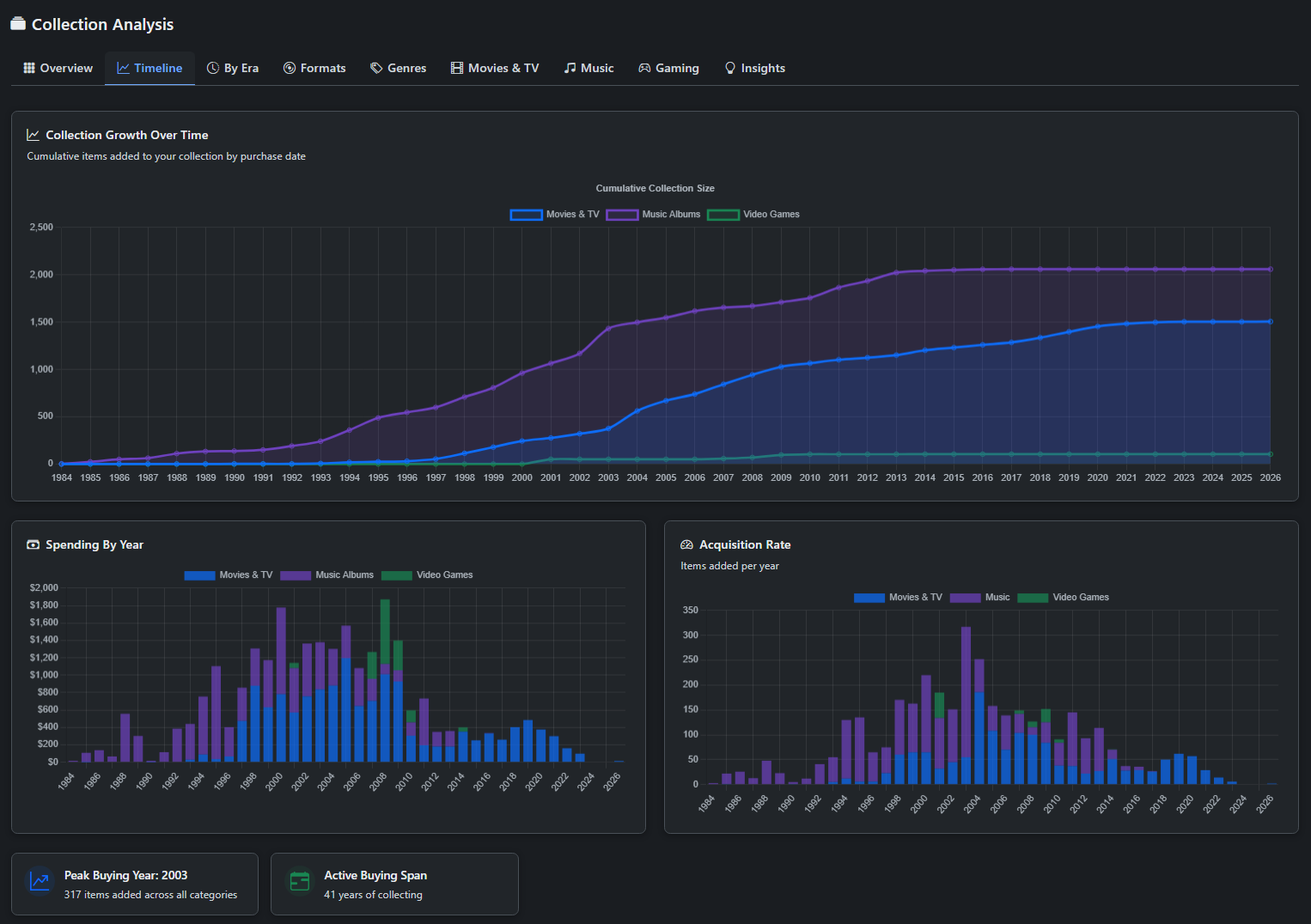Click the tag icon on the Genres tab

[x=375, y=68]
